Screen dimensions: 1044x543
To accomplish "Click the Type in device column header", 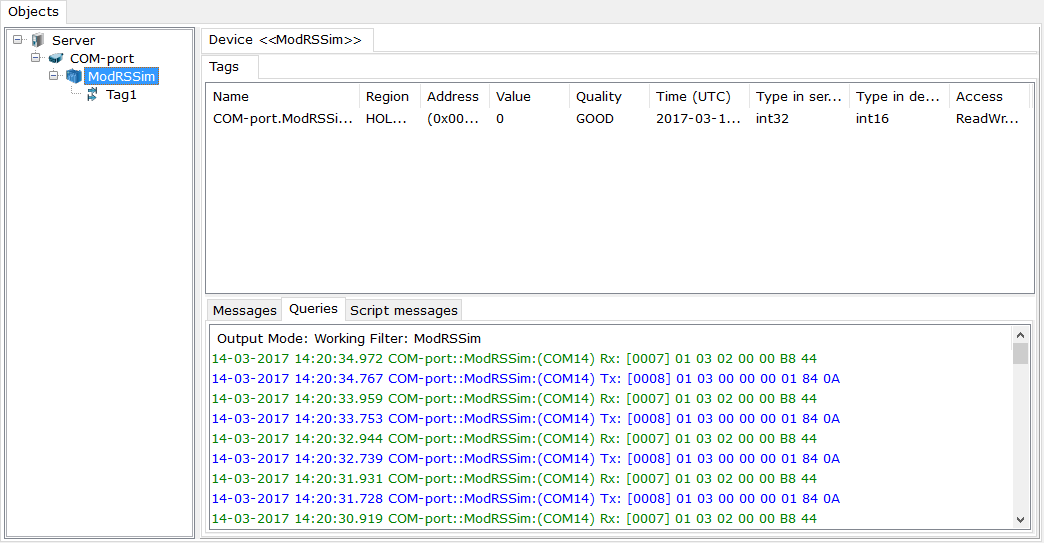I will [898, 96].
